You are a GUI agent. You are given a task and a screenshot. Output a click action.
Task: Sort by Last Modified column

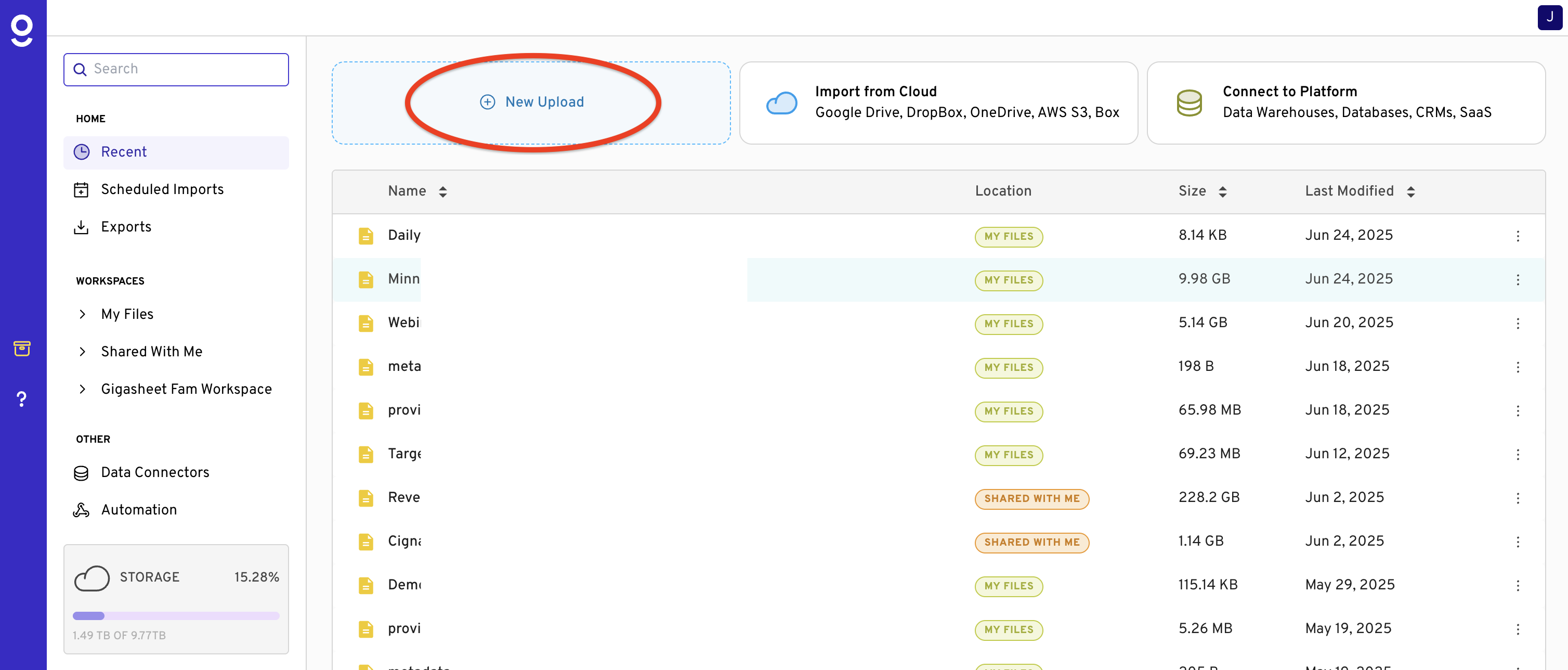(x=1410, y=192)
